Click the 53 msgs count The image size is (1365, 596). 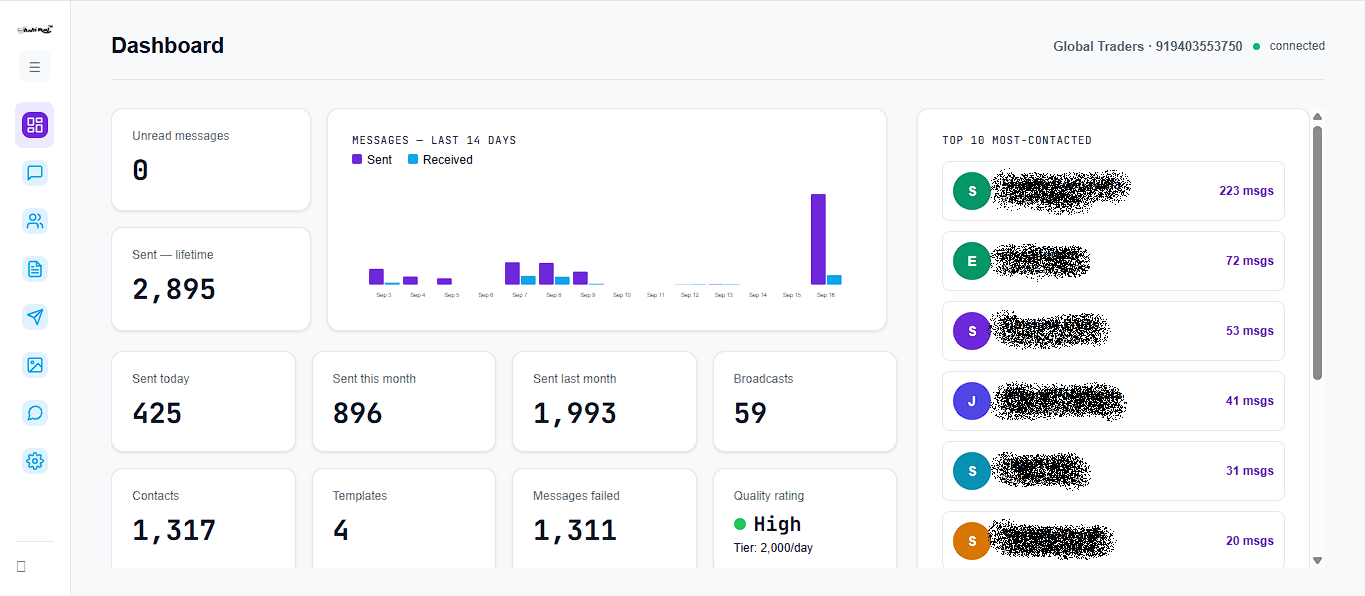[1250, 331]
